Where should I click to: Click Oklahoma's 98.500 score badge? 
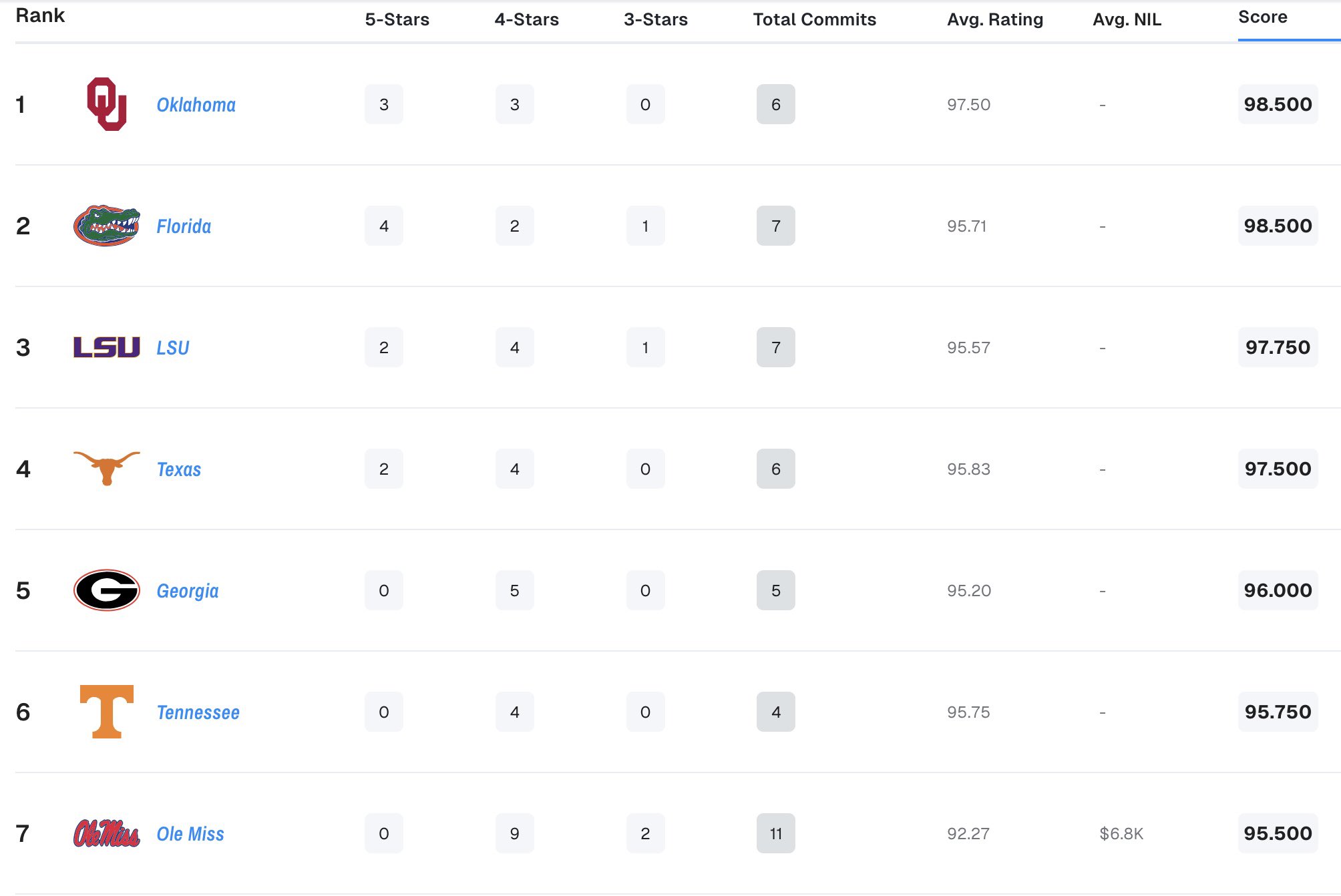pos(1277,104)
